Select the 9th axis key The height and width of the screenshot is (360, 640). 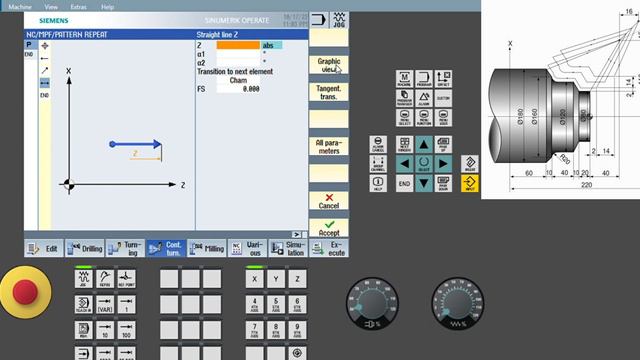[x=297, y=330]
